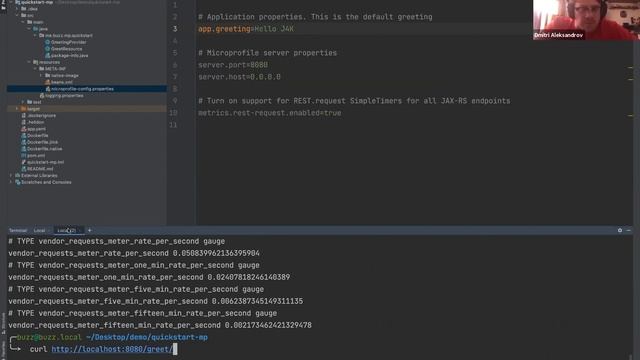Open pom.xml in project tree
640x360 pixels.
(36, 156)
